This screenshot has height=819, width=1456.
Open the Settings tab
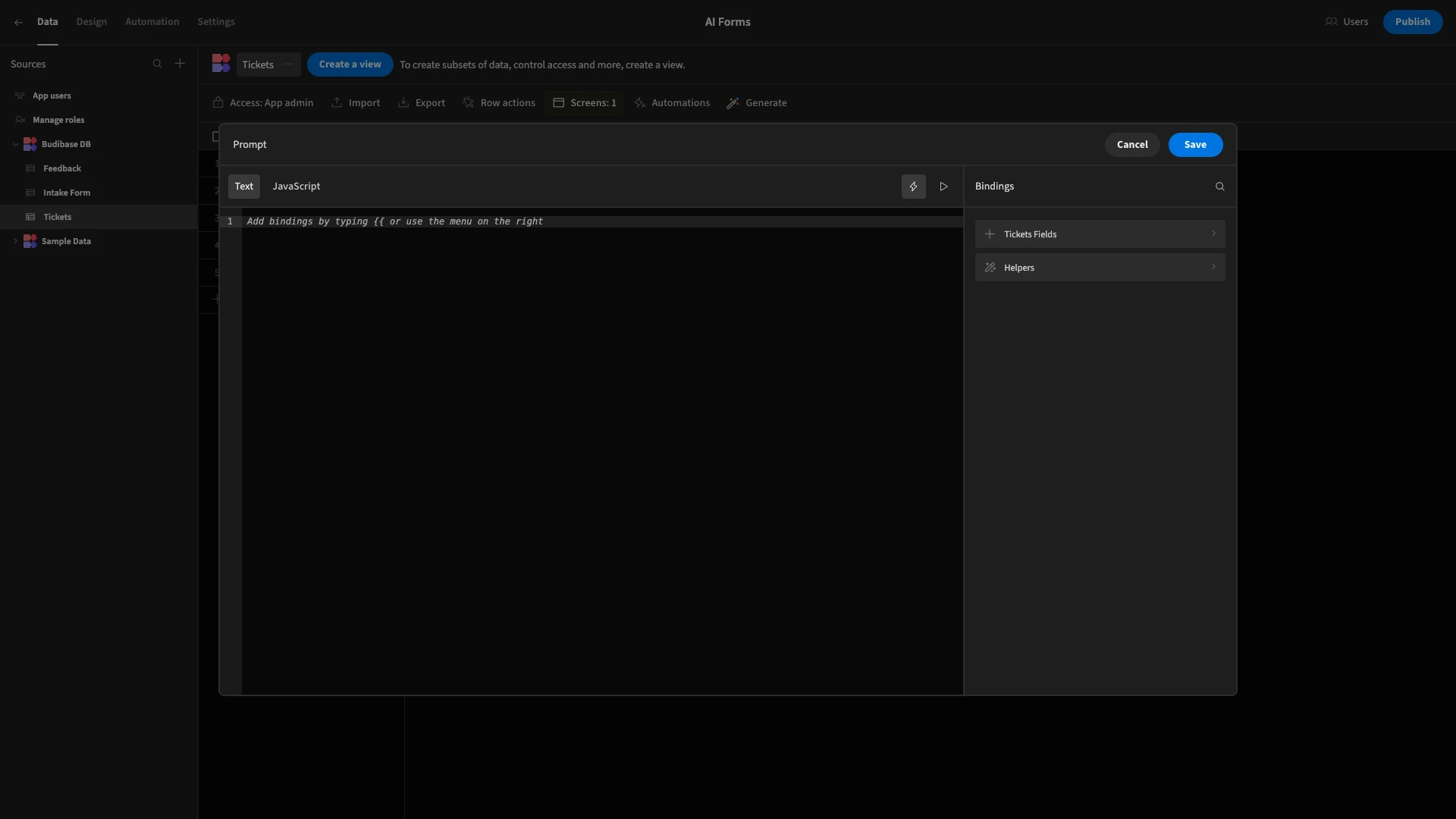click(216, 22)
